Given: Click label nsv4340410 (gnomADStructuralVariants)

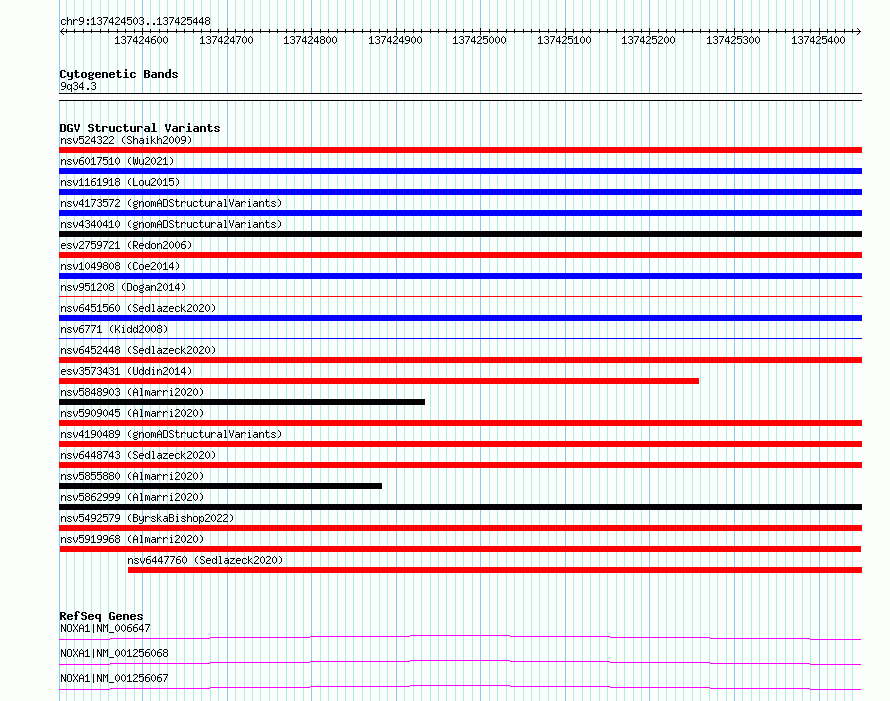Looking at the screenshot, I should (x=171, y=224).
